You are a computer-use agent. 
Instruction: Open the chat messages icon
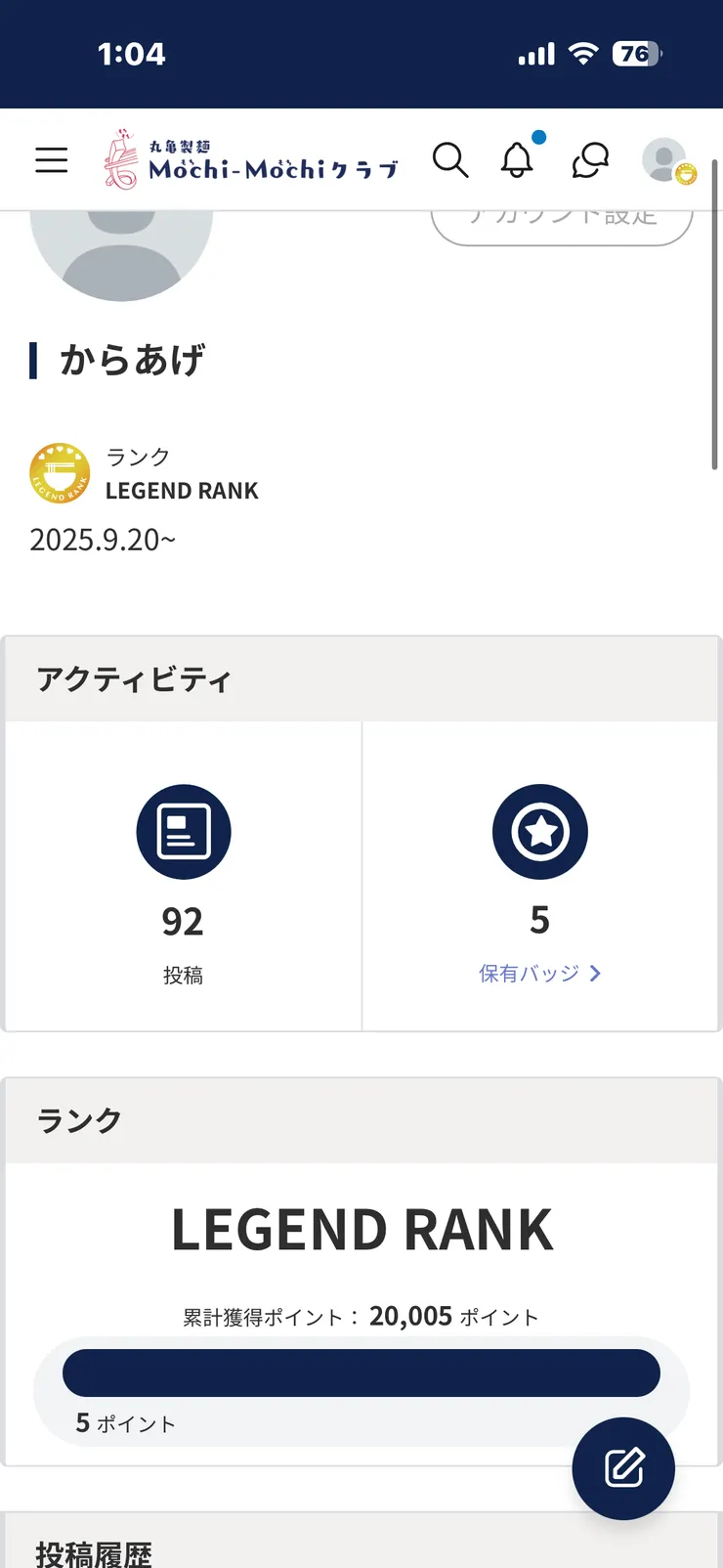click(590, 160)
